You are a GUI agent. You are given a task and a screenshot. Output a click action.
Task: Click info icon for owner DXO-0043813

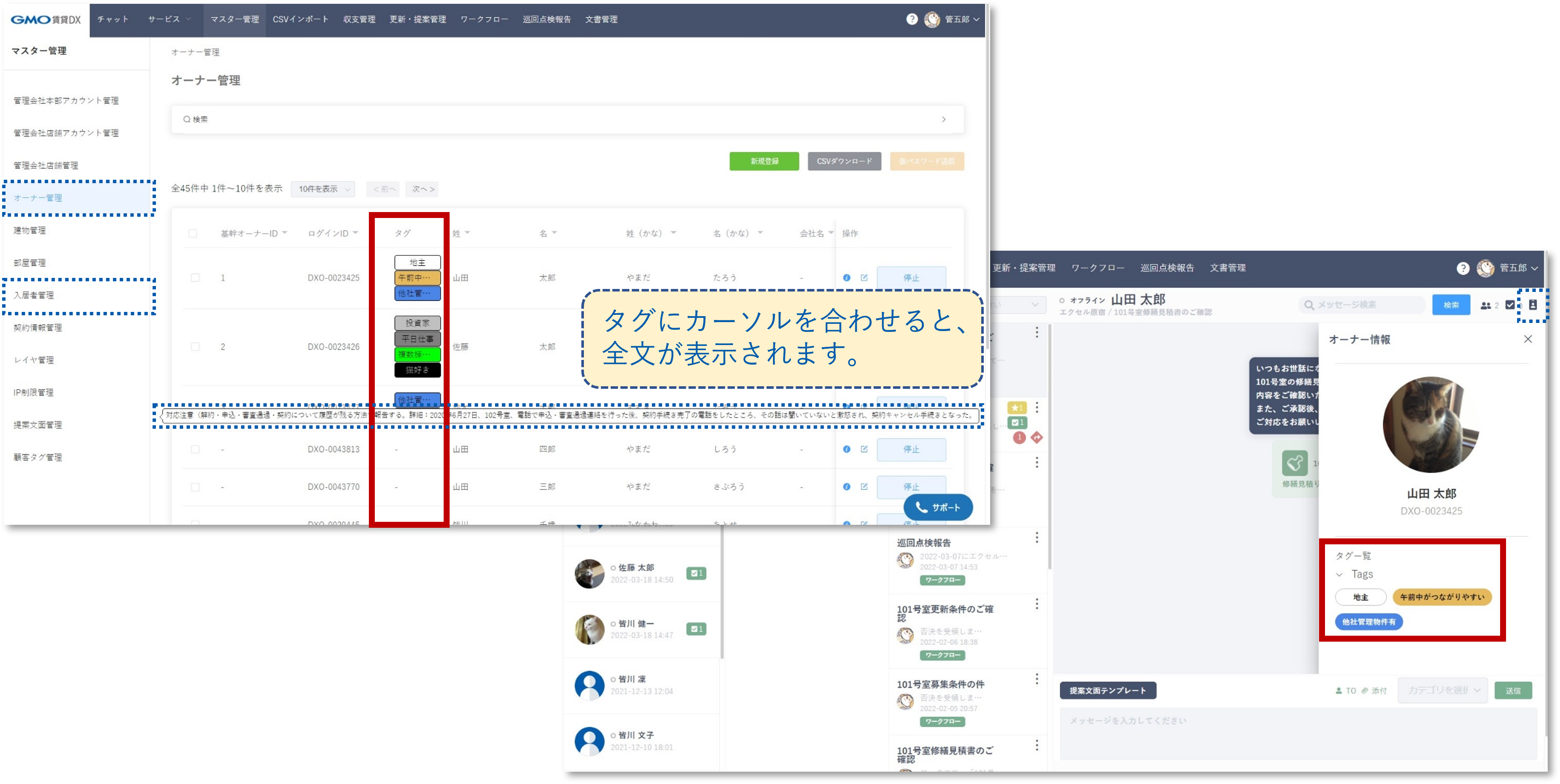pos(846,449)
